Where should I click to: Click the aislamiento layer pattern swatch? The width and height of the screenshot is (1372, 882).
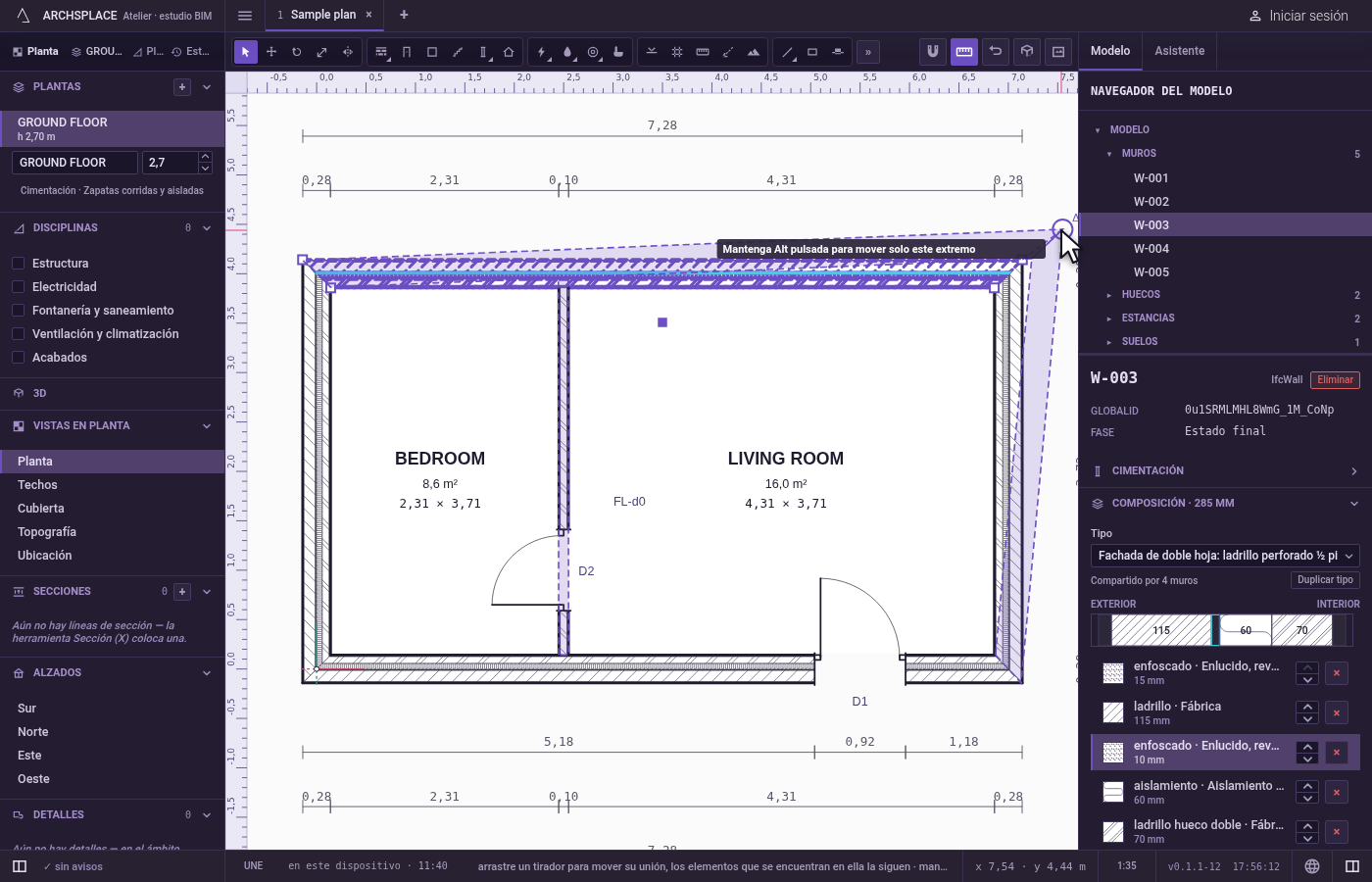pos(1113,792)
